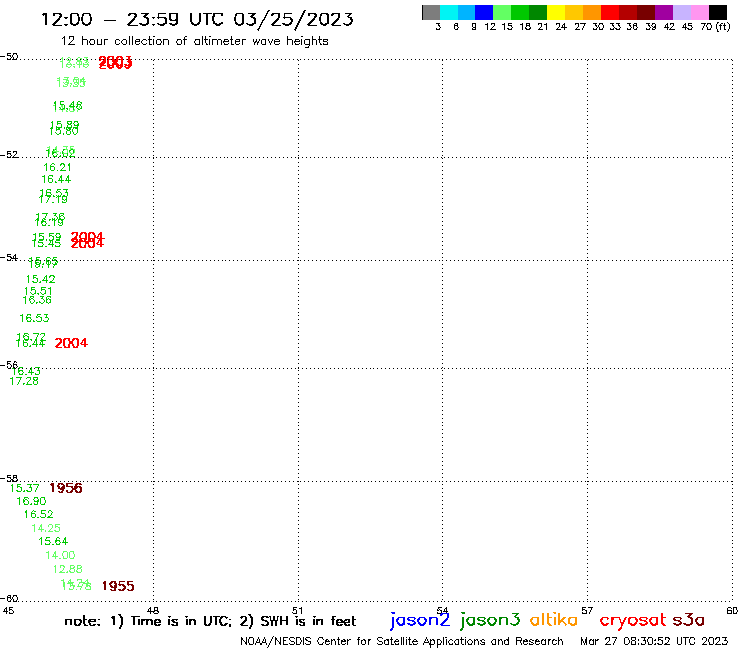This screenshot has height=650, width=740.
Task: Click the wave height value 15.37
Action: (x=25, y=488)
